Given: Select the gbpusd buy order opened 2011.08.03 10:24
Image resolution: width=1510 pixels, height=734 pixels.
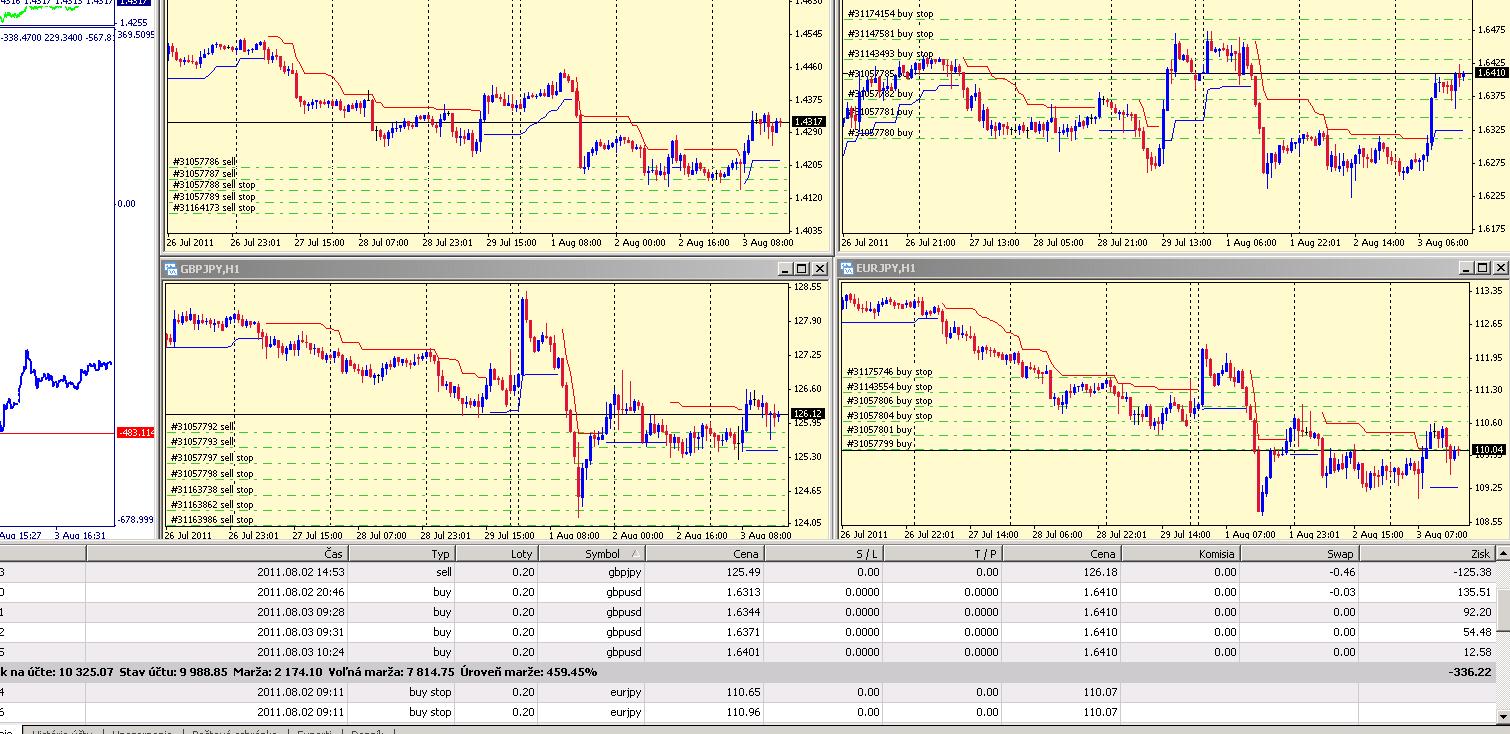Looking at the screenshot, I should pos(747,652).
